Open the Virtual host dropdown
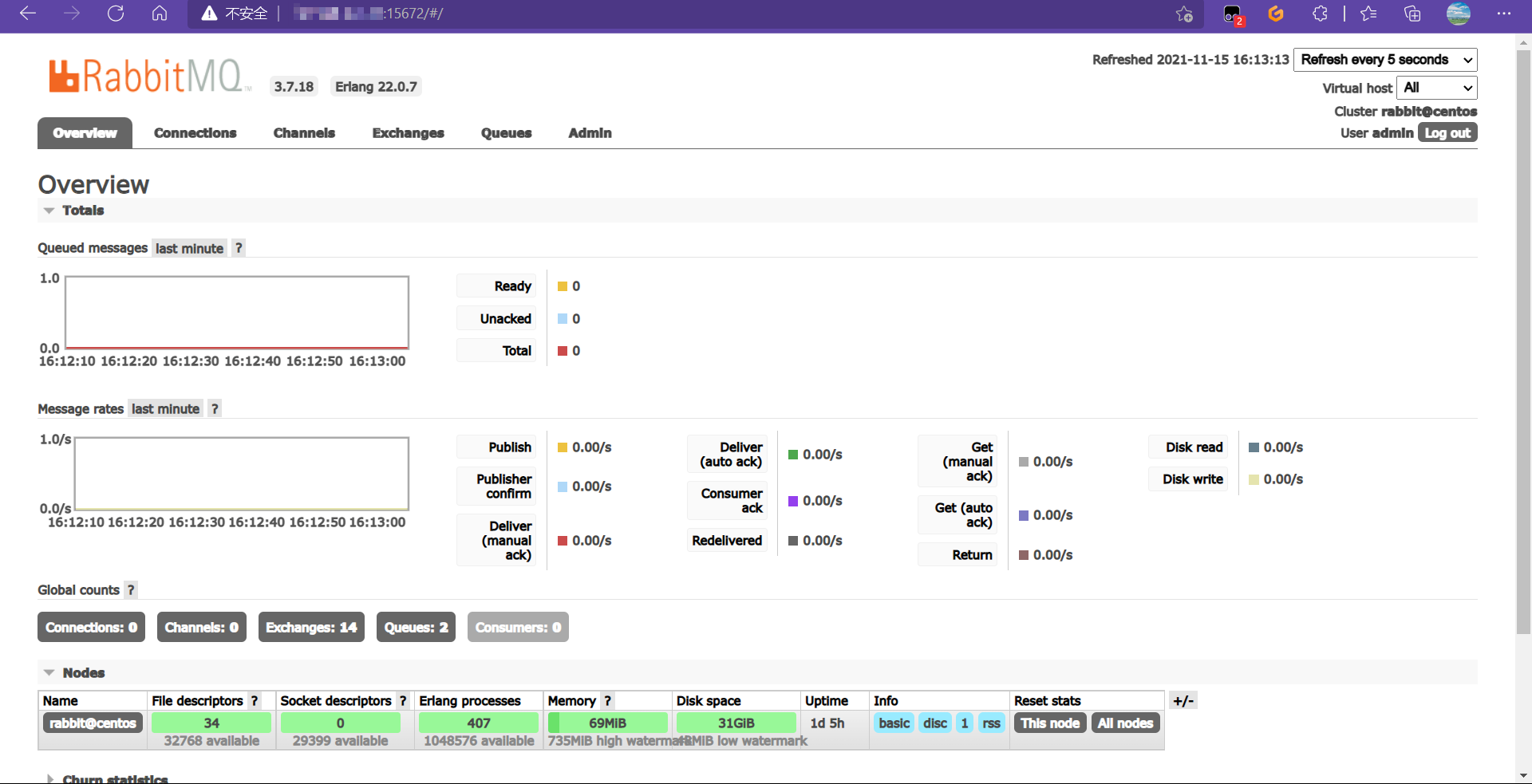Viewport: 1532px width, 784px height. (x=1437, y=88)
